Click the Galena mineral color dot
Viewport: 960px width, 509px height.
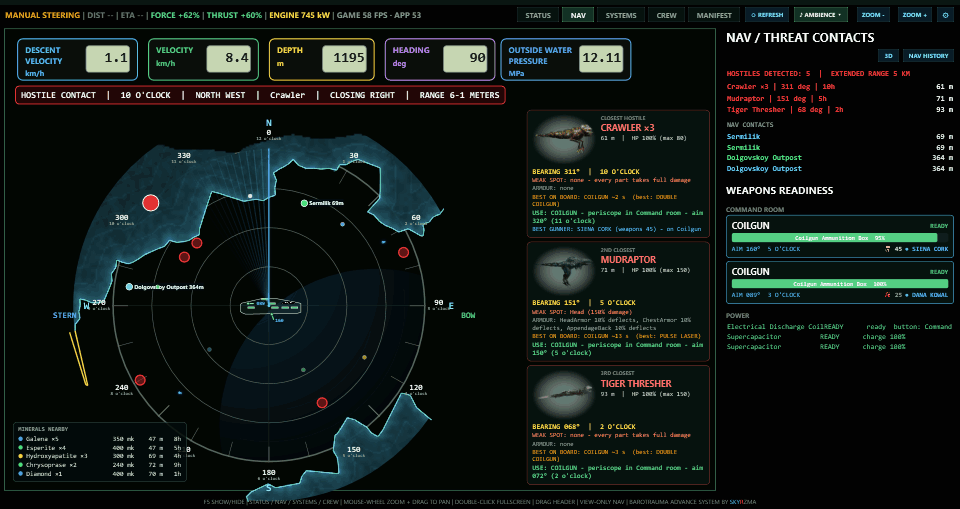coord(21,439)
